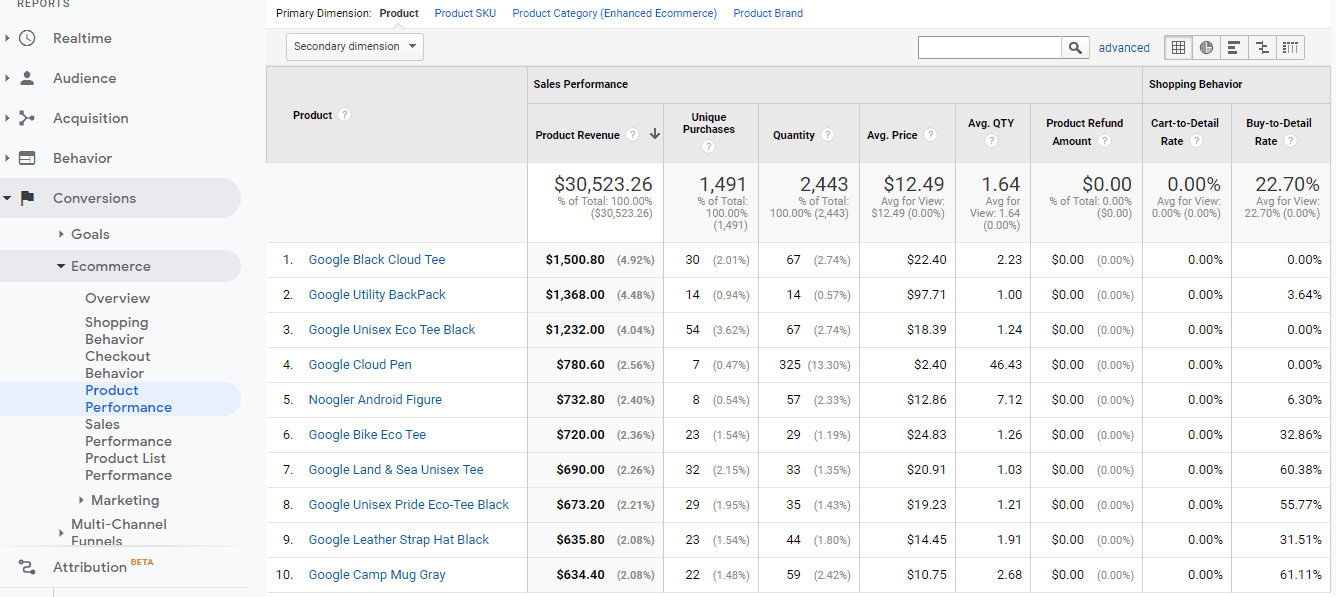This screenshot has height=597, width=1336.
Task: Switch to Performance bar view icon
Action: 1234,47
